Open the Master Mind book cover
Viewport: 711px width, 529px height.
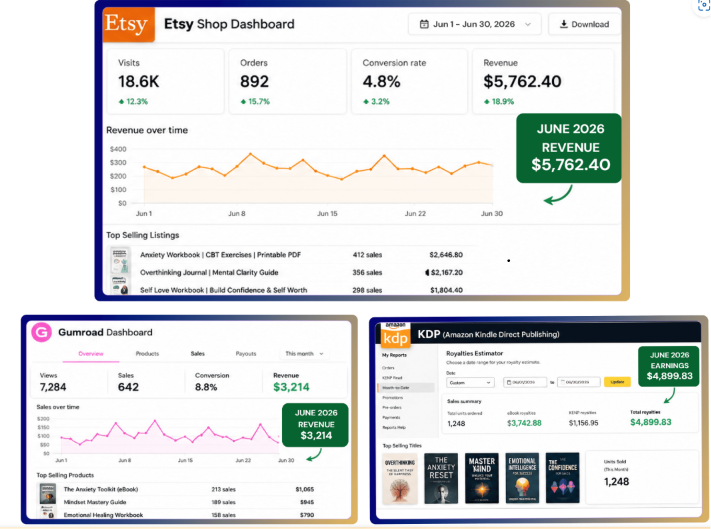click(482, 478)
